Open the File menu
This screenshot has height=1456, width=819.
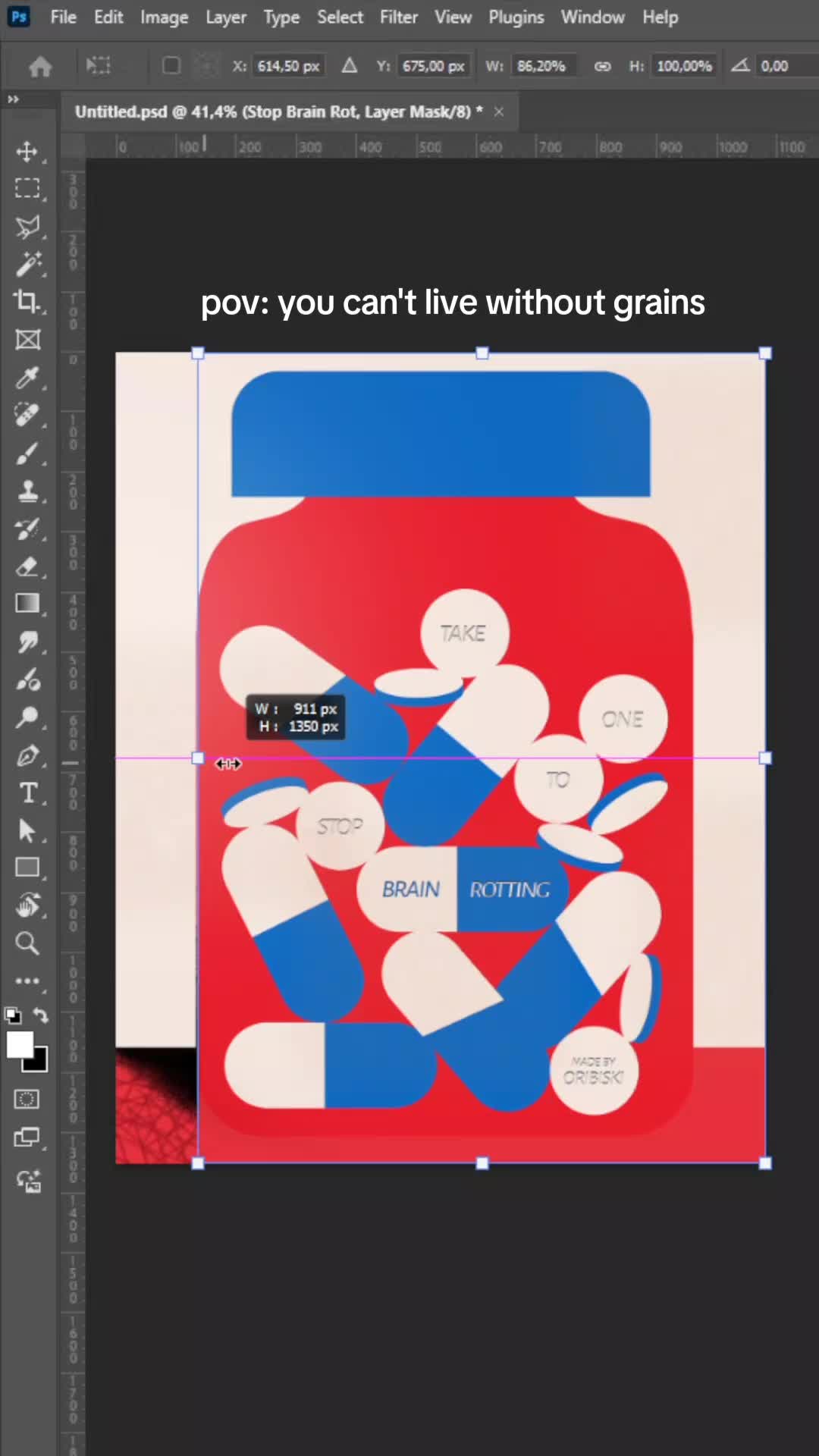click(64, 17)
